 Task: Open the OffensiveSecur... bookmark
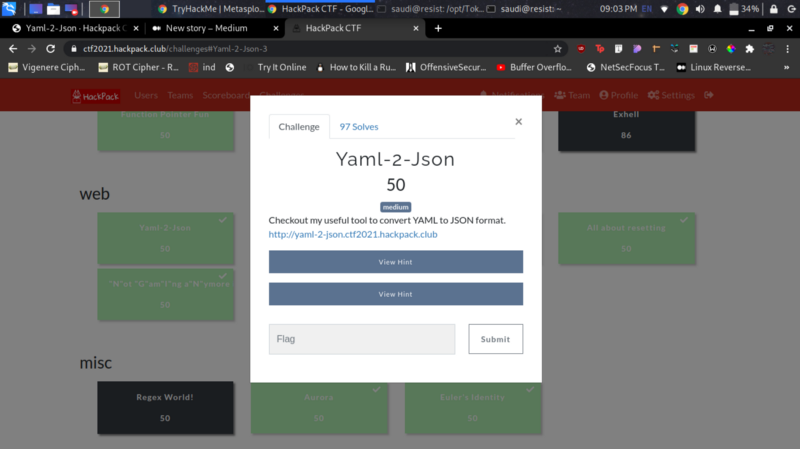pyautogui.click(x=445, y=67)
